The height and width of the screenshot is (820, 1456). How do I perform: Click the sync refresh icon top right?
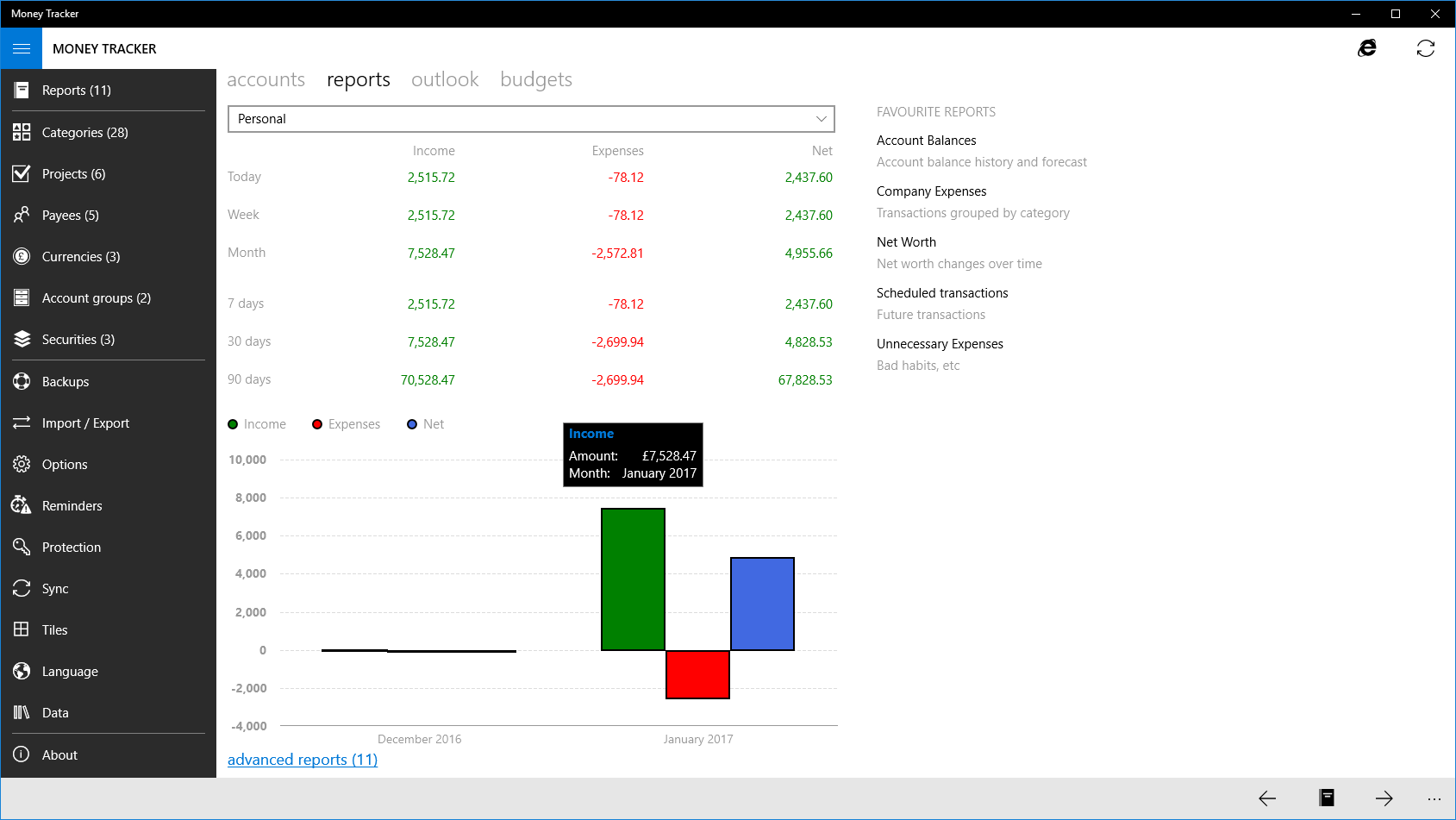[x=1426, y=48]
